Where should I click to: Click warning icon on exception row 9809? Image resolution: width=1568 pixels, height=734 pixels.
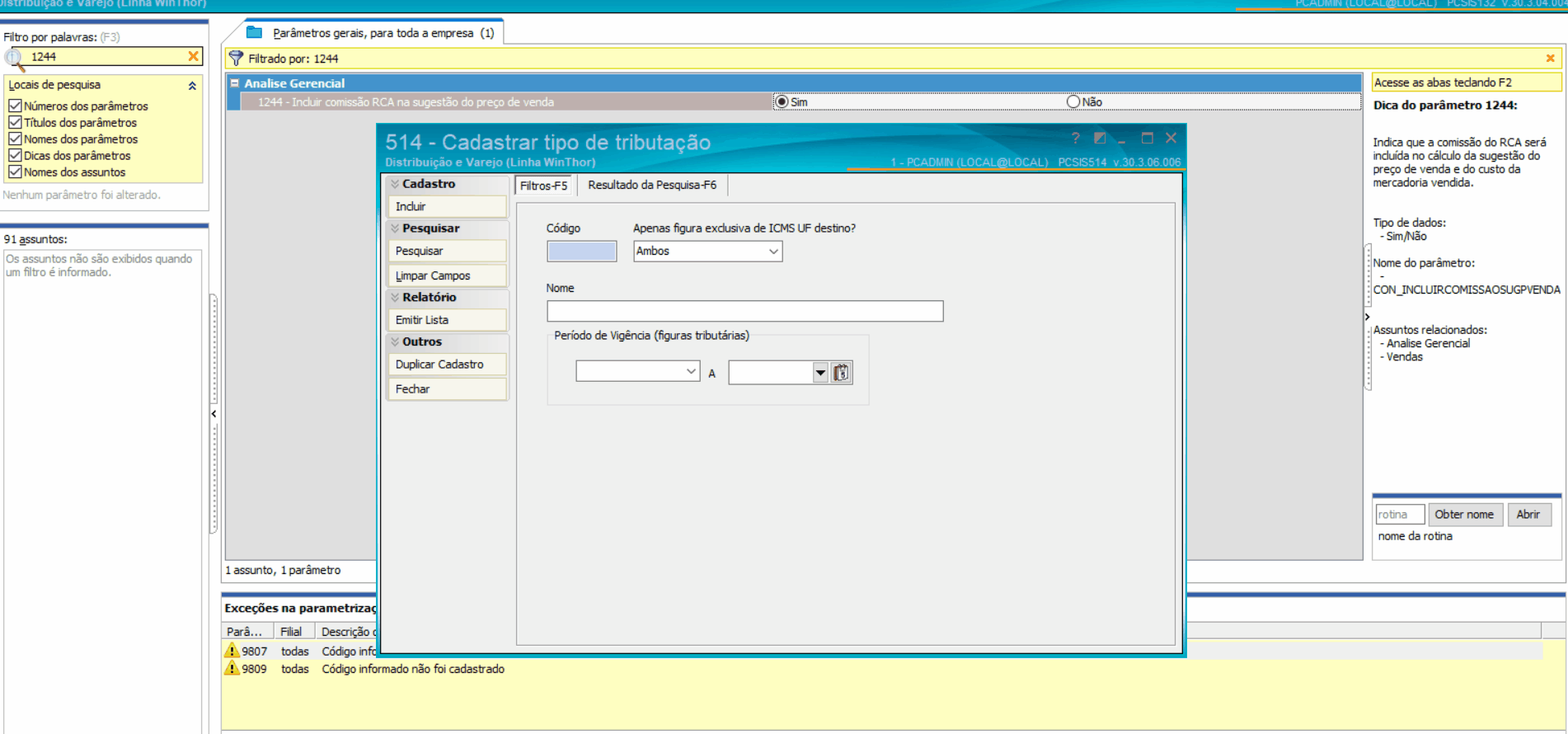[x=232, y=668]
